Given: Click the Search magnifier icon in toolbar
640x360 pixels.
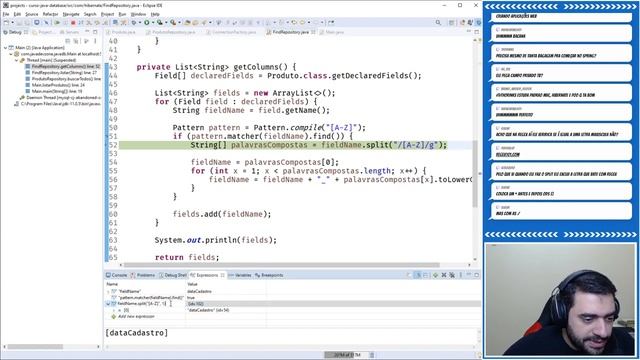Looking at the screenshot, I should pos(438,22).
